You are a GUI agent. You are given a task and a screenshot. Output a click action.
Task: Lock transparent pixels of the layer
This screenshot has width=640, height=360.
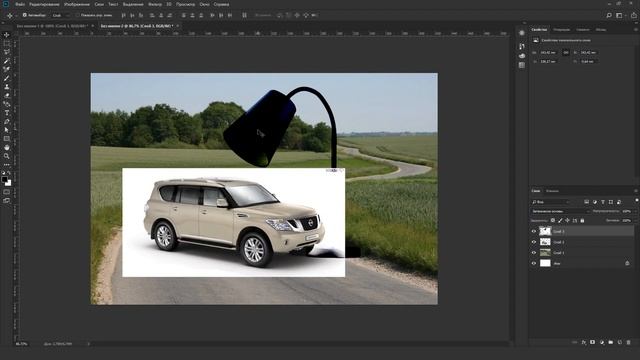(553, 220)
